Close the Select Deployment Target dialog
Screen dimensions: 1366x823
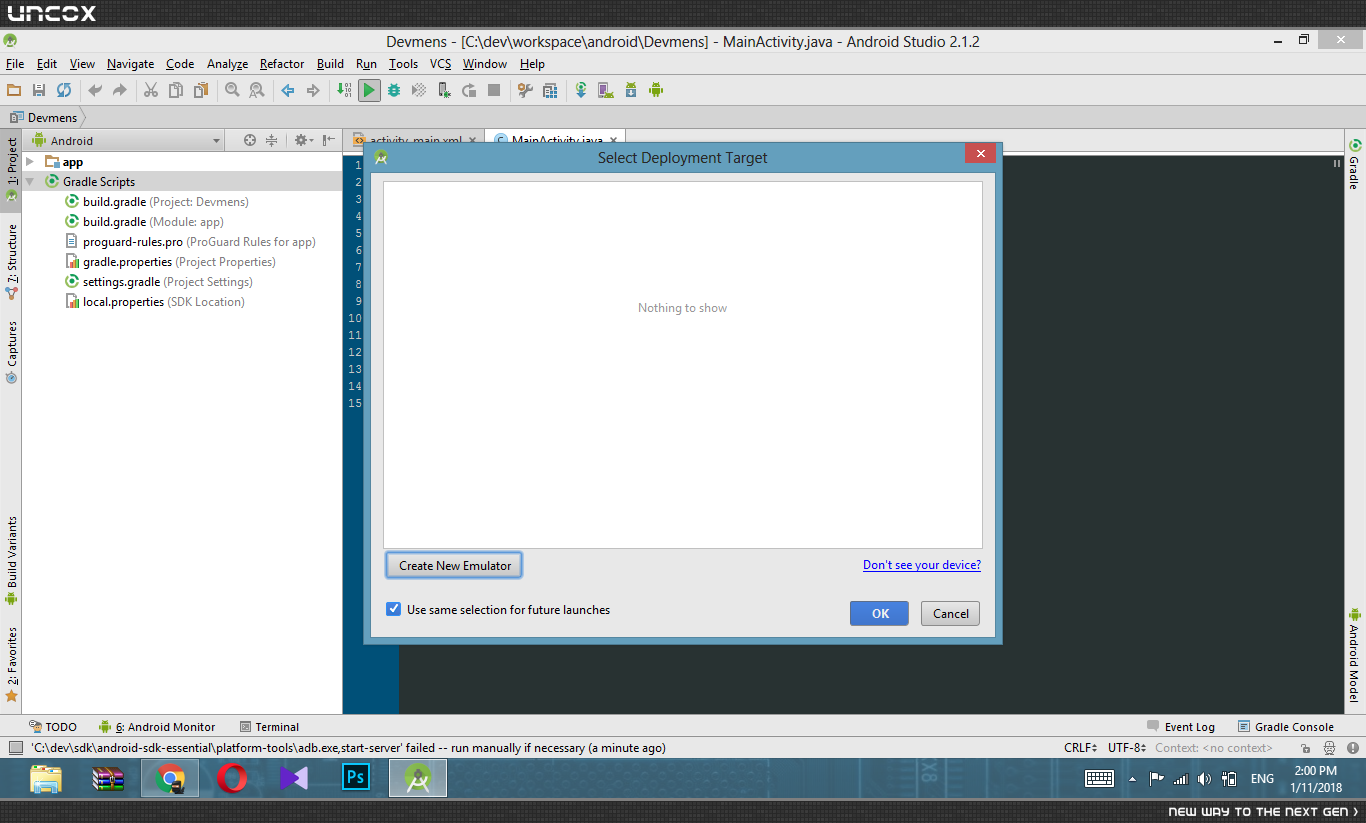[x=980, y=154]
